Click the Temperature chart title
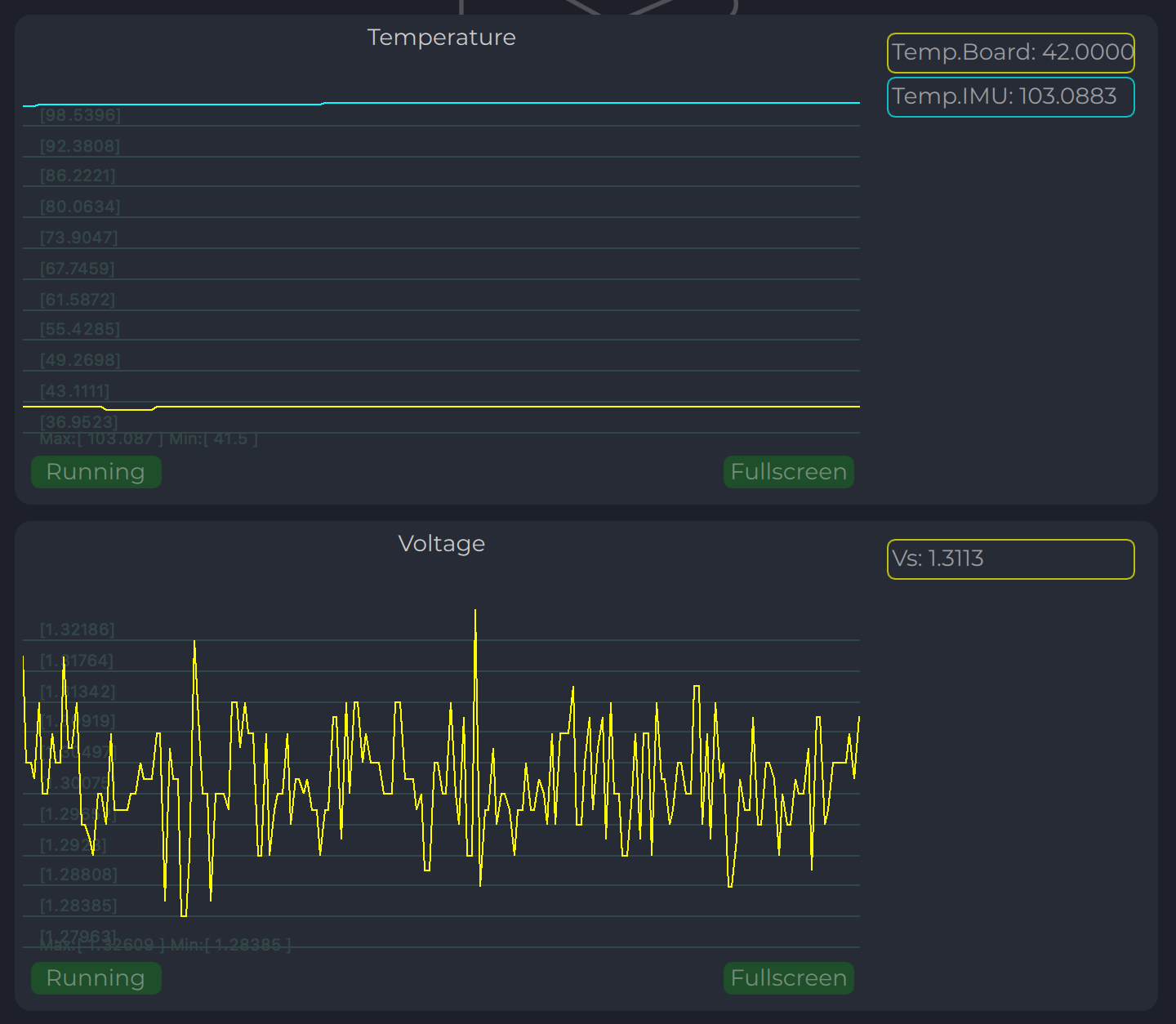Screen dimensions: 1176x1024 pyautogui.click(x=442, y=38)
